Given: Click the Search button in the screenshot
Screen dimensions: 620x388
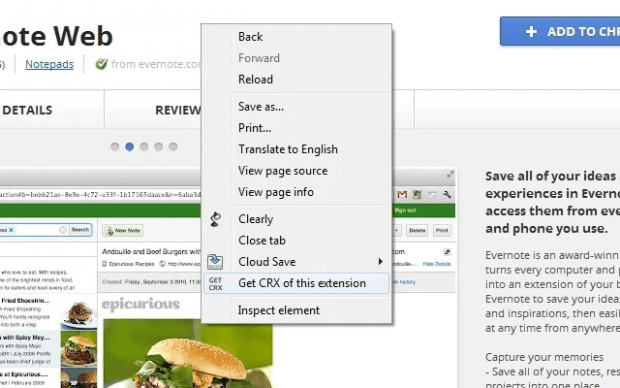Looking at the screenshot, I should [80, 230].
